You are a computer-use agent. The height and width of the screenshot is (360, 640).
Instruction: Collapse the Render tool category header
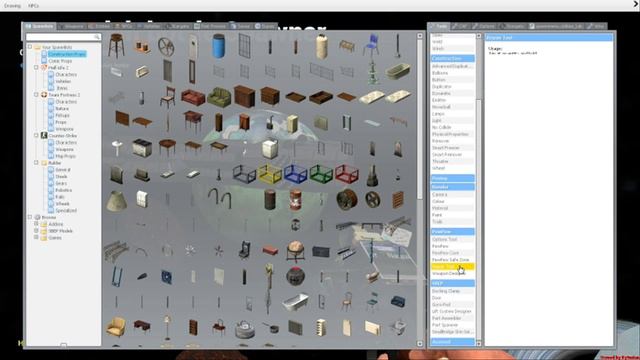(452, 187)
